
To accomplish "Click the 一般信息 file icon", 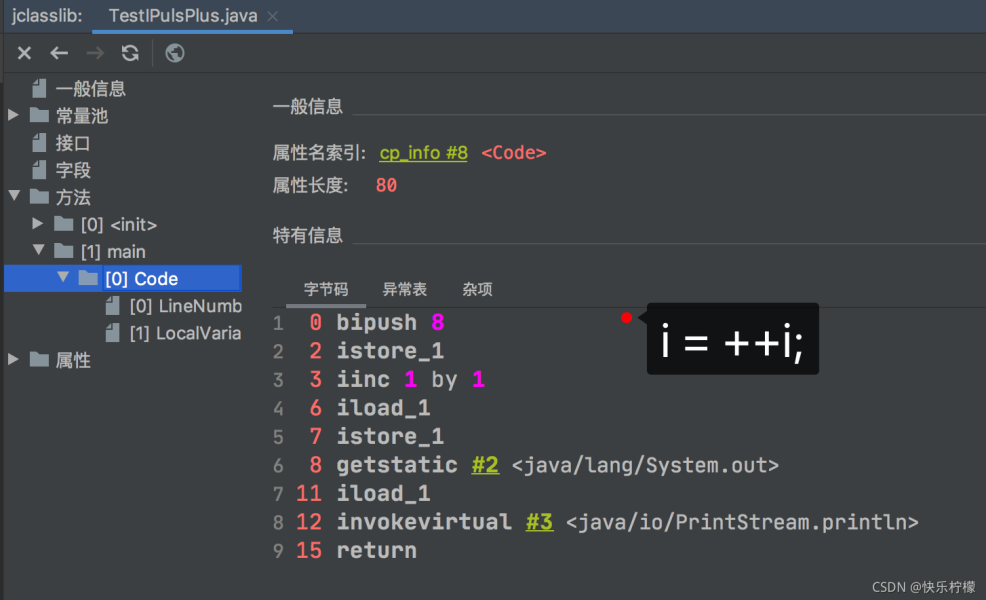I will 39,89.
